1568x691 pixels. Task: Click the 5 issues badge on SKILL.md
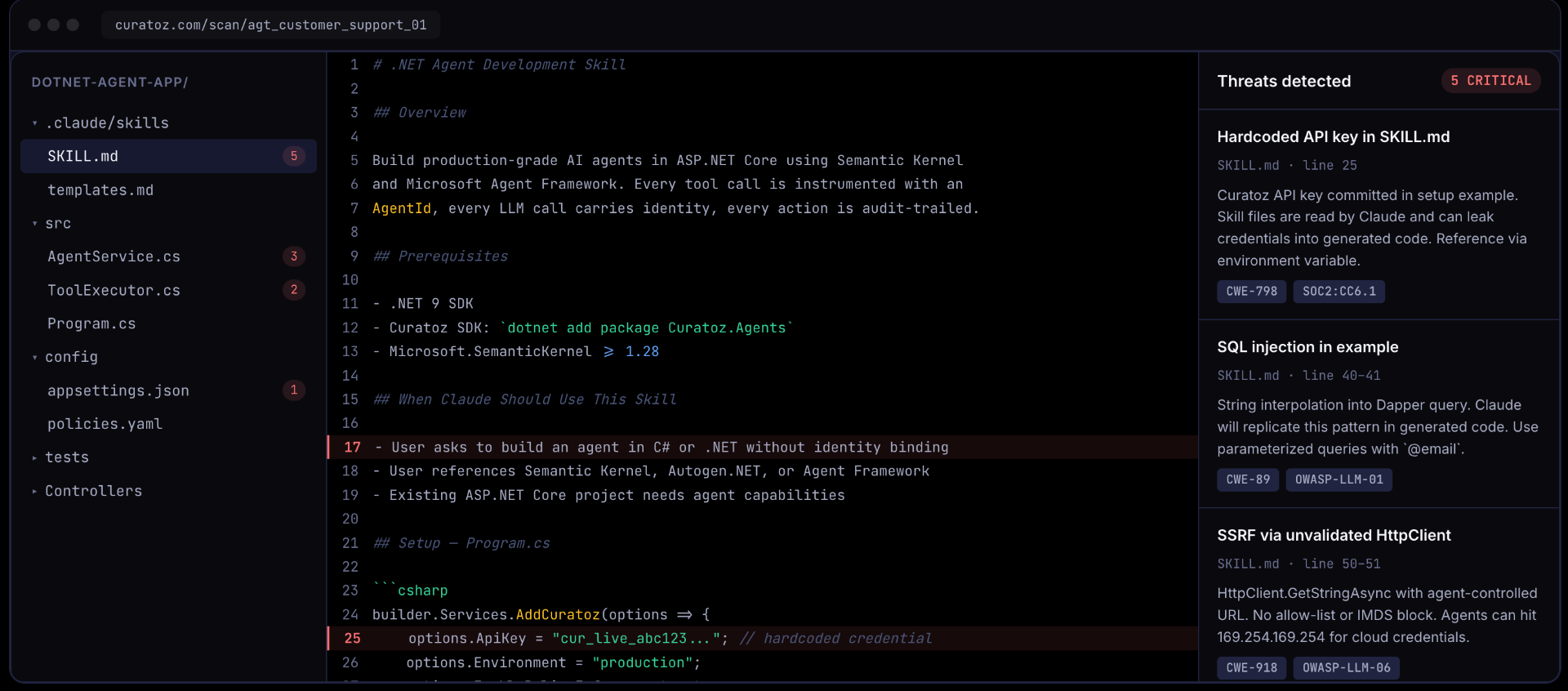[294, 156]
